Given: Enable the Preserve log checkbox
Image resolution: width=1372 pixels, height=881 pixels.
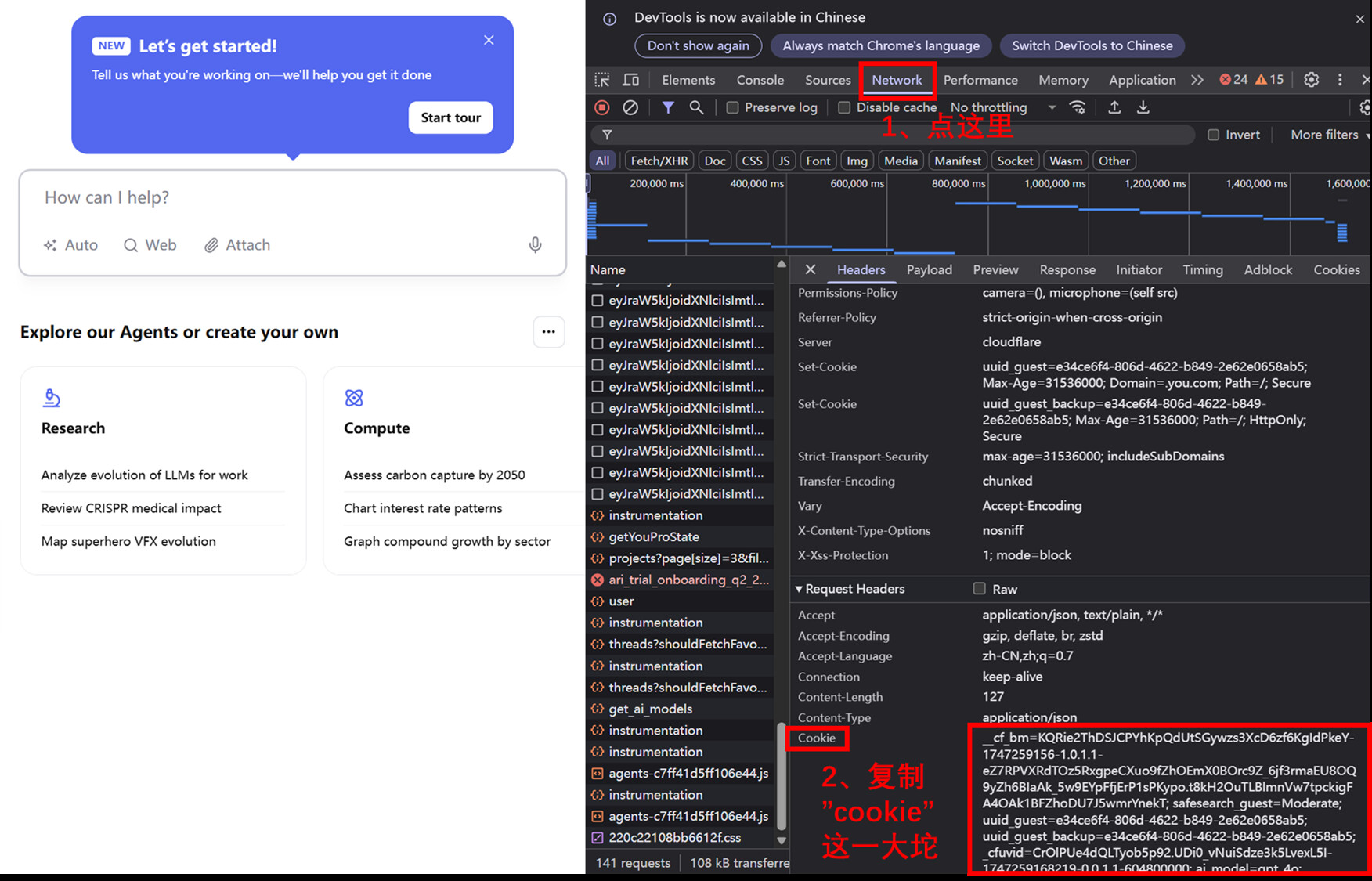Looking at the screenshot, I should 732,107.
